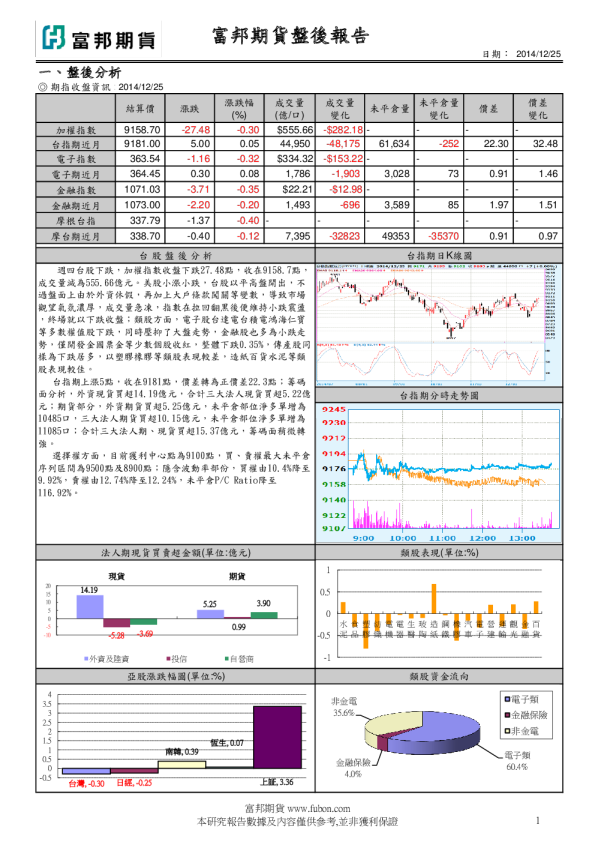Viewport: 595px width, 842px height.
Task: Open the www.fubon.com footer link
Action: click(x=318, y=809)
